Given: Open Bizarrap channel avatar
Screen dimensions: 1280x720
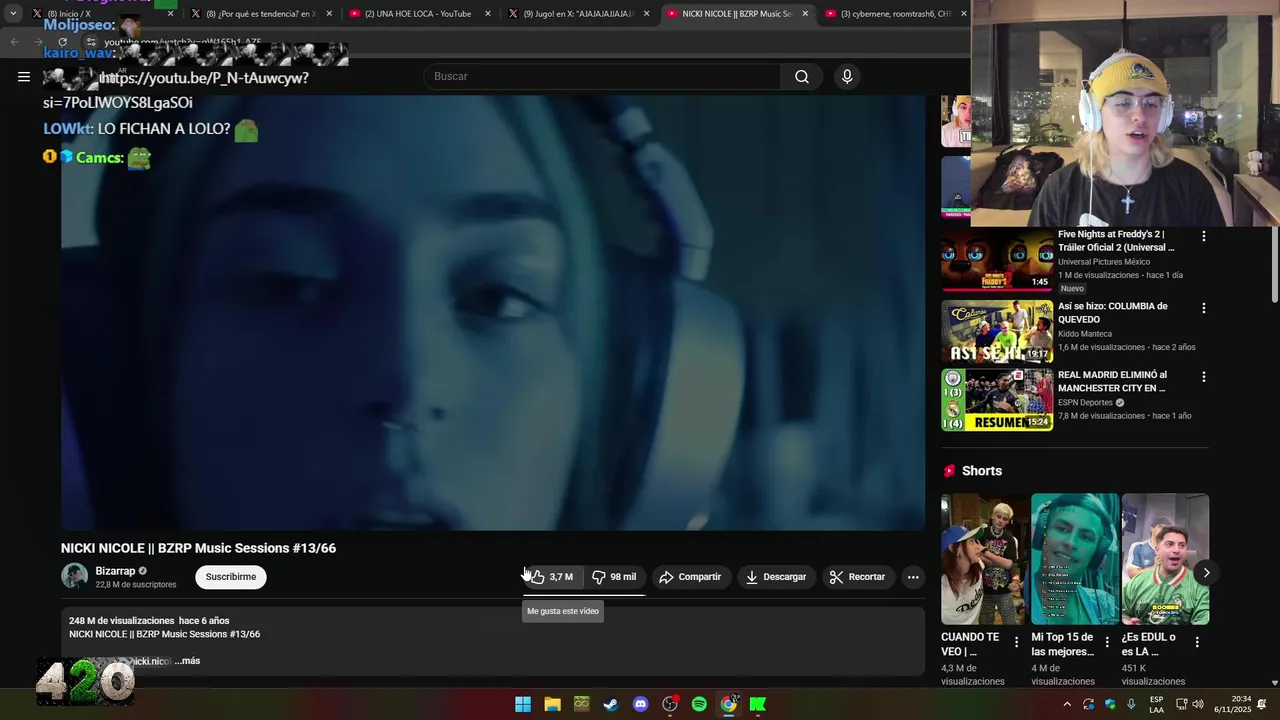Looking at the screenshot, I should pyautogui.click(x=74, y=576).
